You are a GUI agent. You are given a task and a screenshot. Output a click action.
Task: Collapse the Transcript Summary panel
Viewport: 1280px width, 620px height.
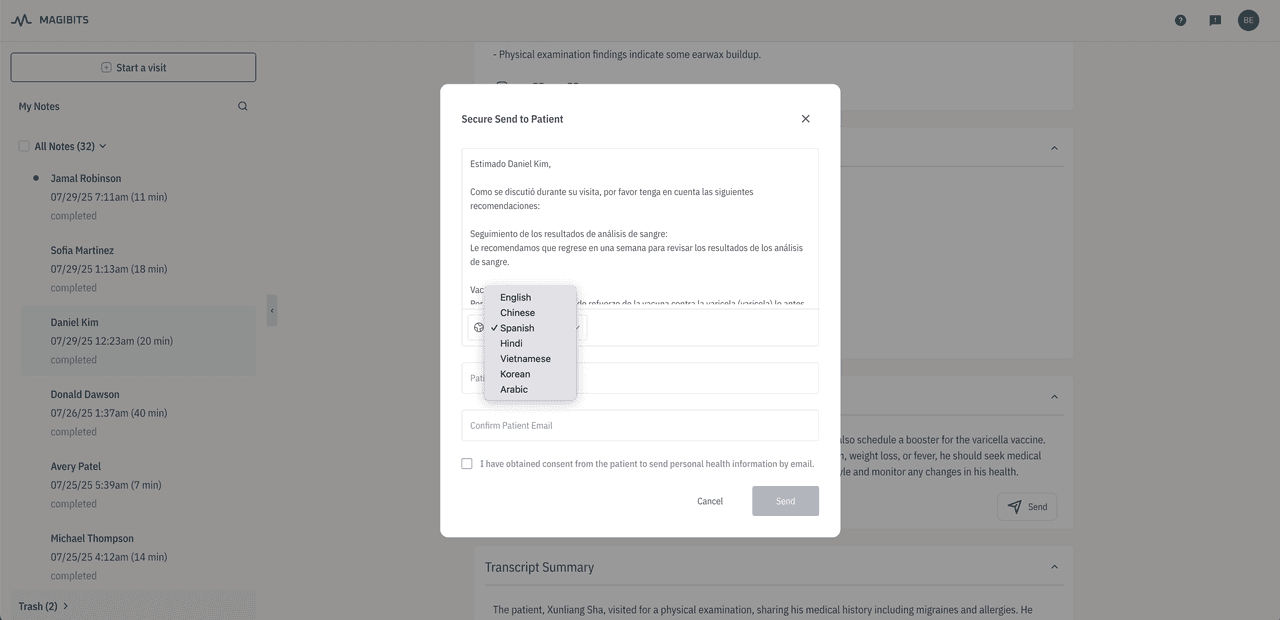click(1054, 566)
